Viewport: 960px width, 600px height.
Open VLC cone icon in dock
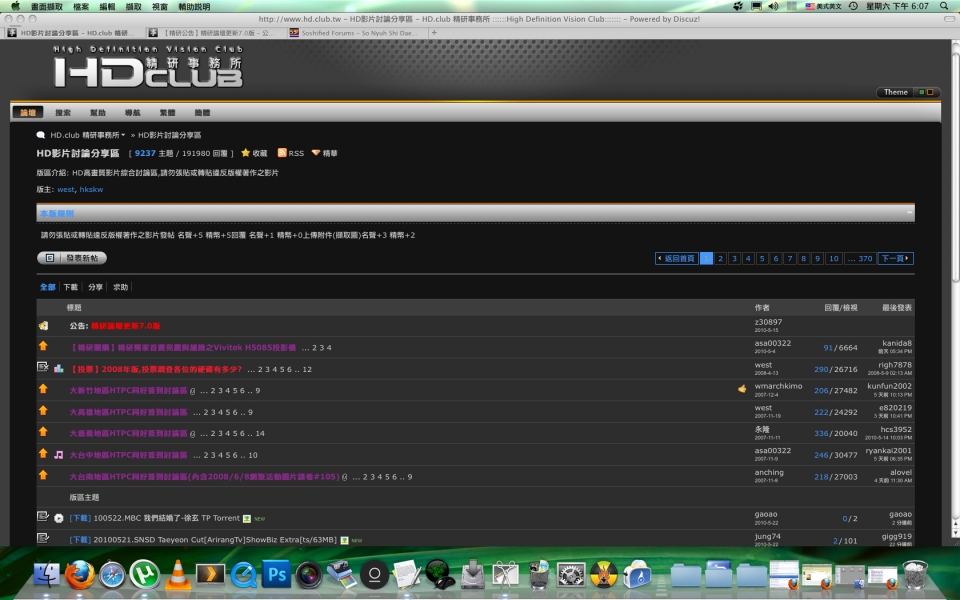click(177, 575)
